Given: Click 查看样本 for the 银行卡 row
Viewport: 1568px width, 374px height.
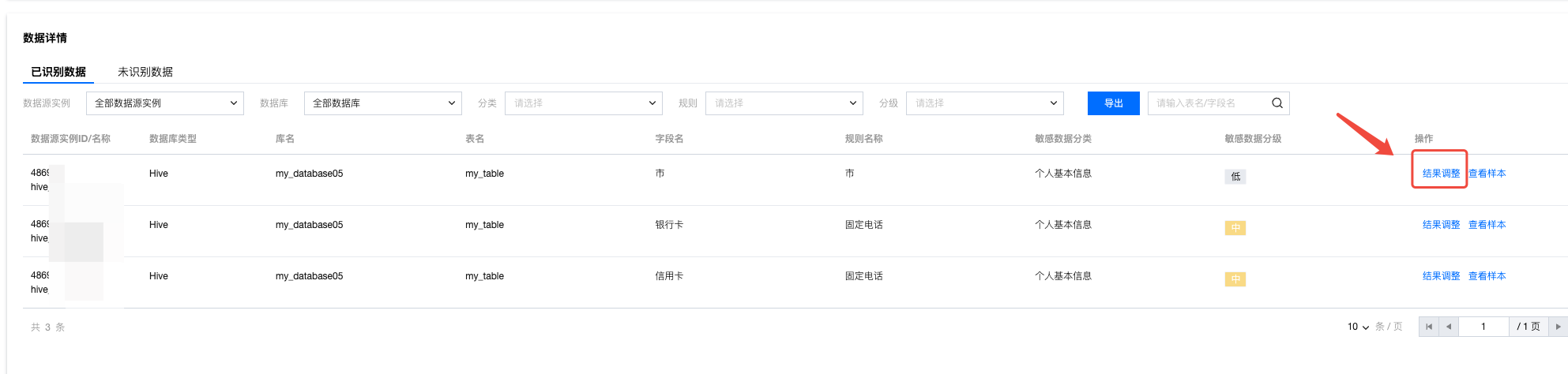Looking at the screenshot, I should [x=1487, y=225].
